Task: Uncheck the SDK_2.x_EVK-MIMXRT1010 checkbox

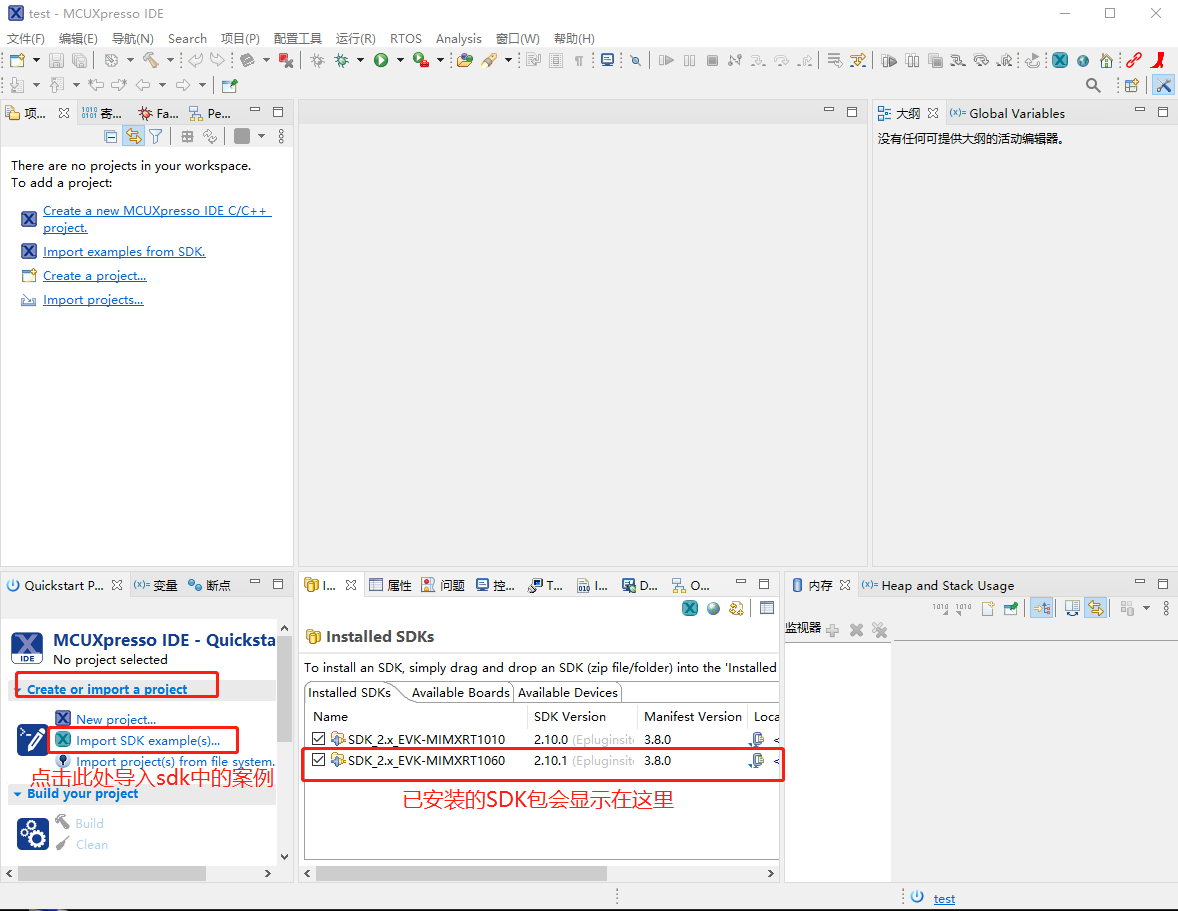Action: coord(319,739)
